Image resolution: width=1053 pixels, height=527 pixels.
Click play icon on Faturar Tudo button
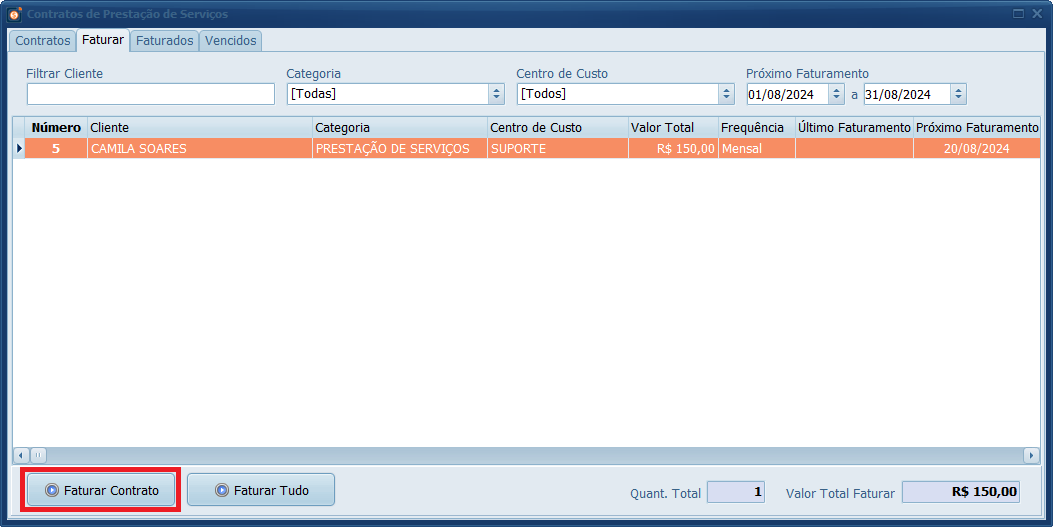pos(221,491)
